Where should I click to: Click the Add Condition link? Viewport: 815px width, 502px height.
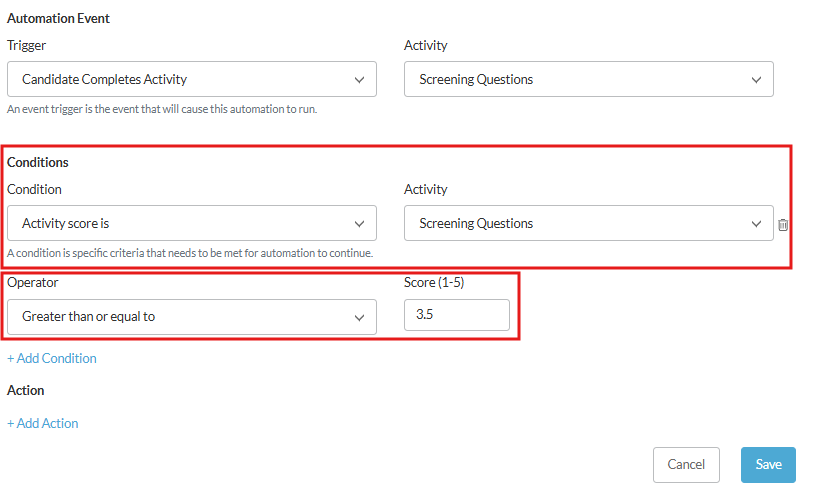pyautogui.click(x=52, y=359)
